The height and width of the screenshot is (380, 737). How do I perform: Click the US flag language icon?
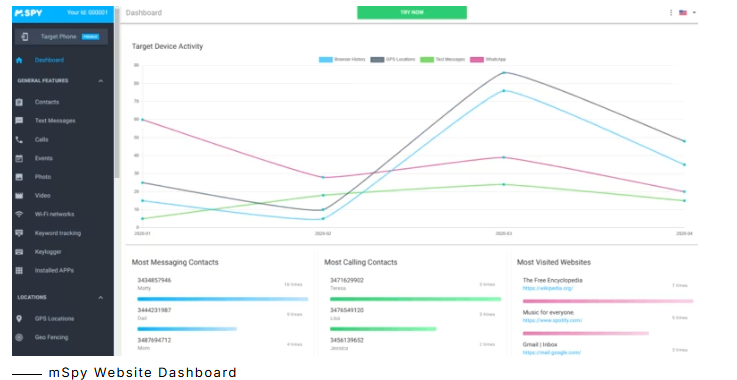pyautogui.click(x=683, y=13)
